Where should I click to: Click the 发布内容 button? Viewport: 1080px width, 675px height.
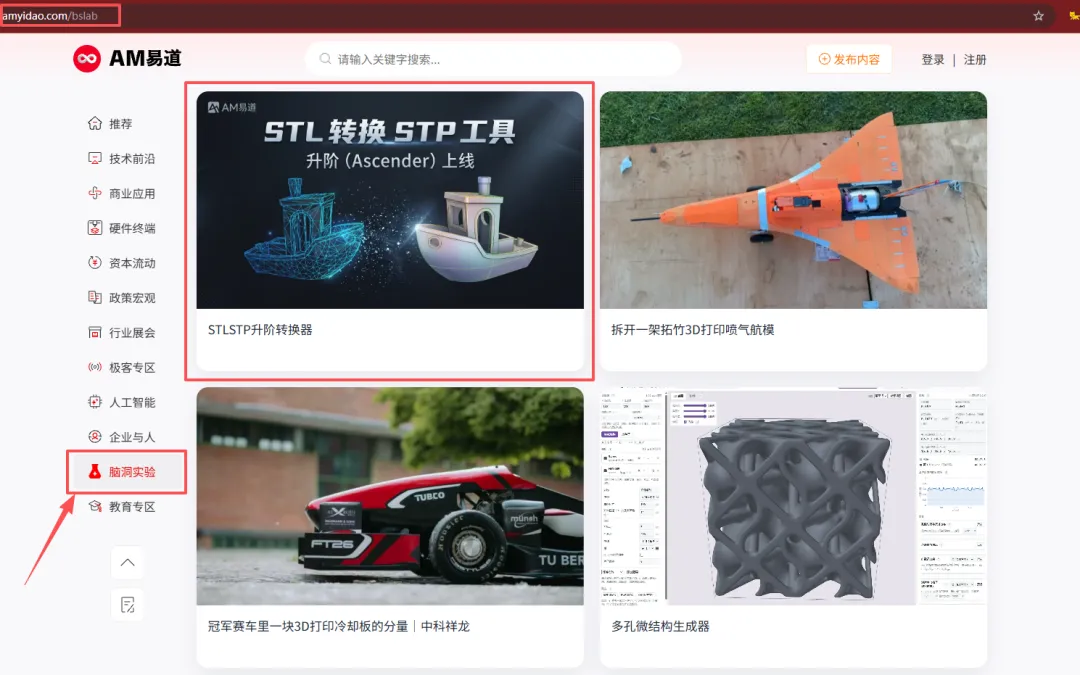[x=849, y=59]
